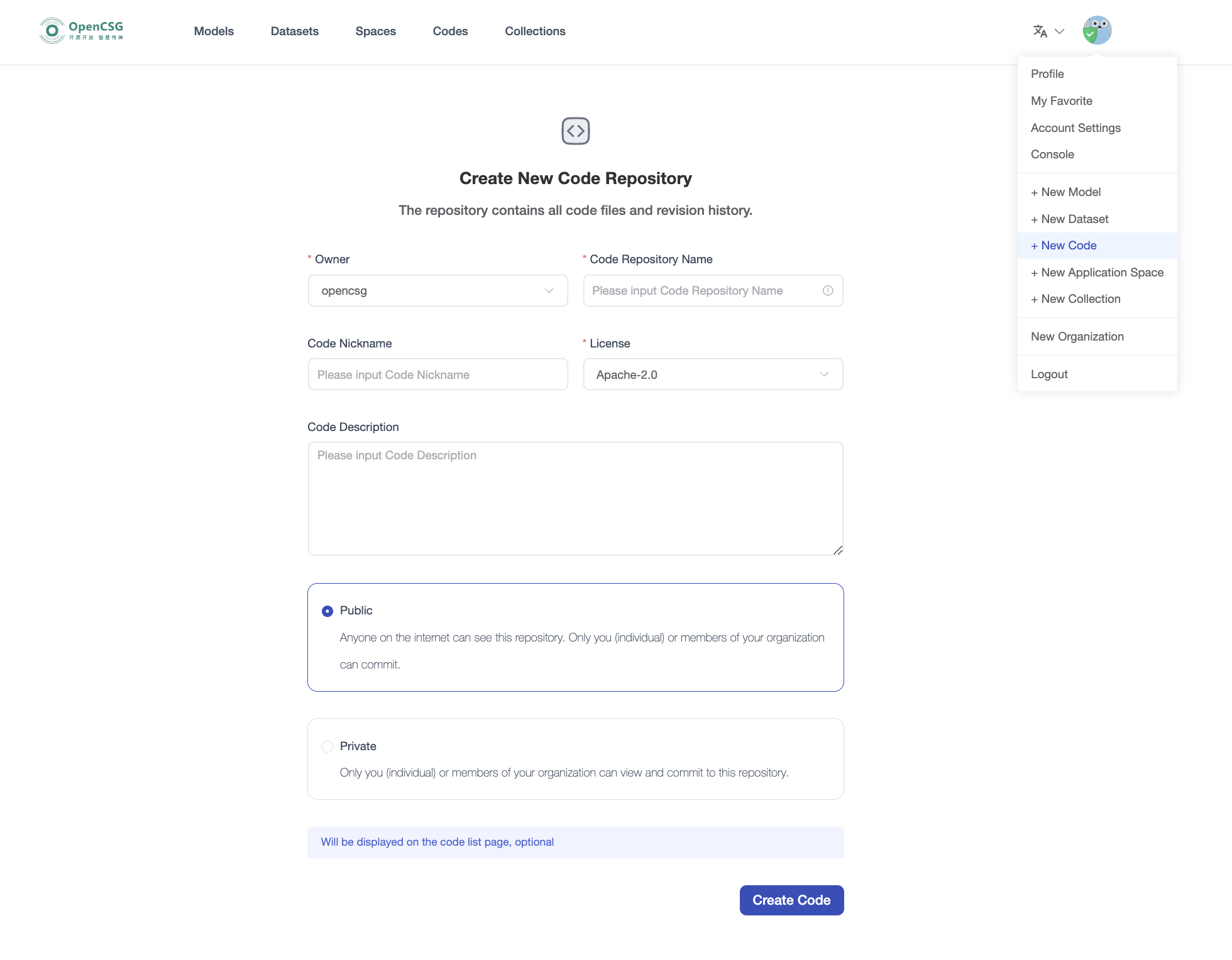The image size is (1232, 960).
Task: Click the New Organization menu option
Action: [1077, 335]
